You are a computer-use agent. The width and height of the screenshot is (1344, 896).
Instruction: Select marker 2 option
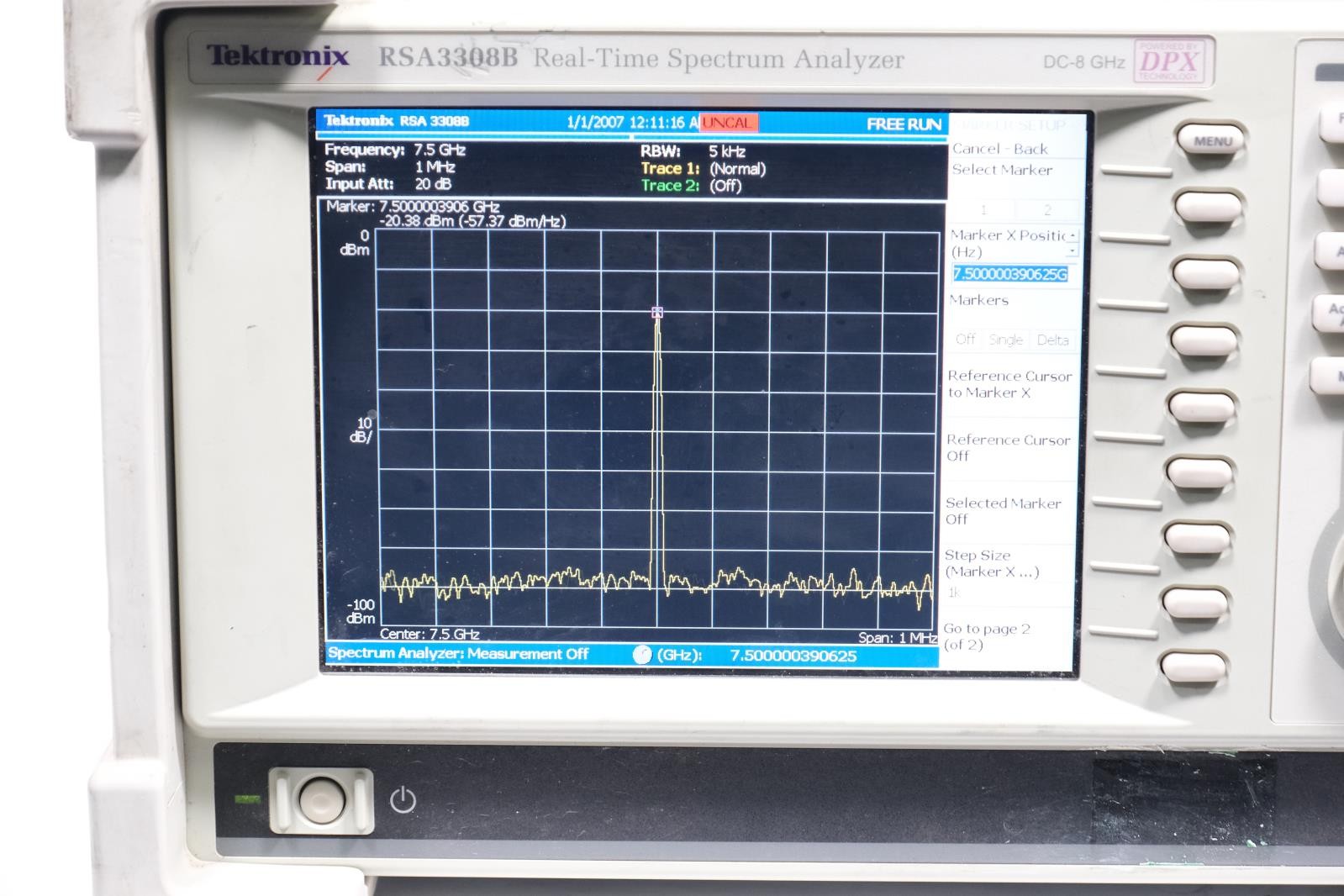point(1047,209)
